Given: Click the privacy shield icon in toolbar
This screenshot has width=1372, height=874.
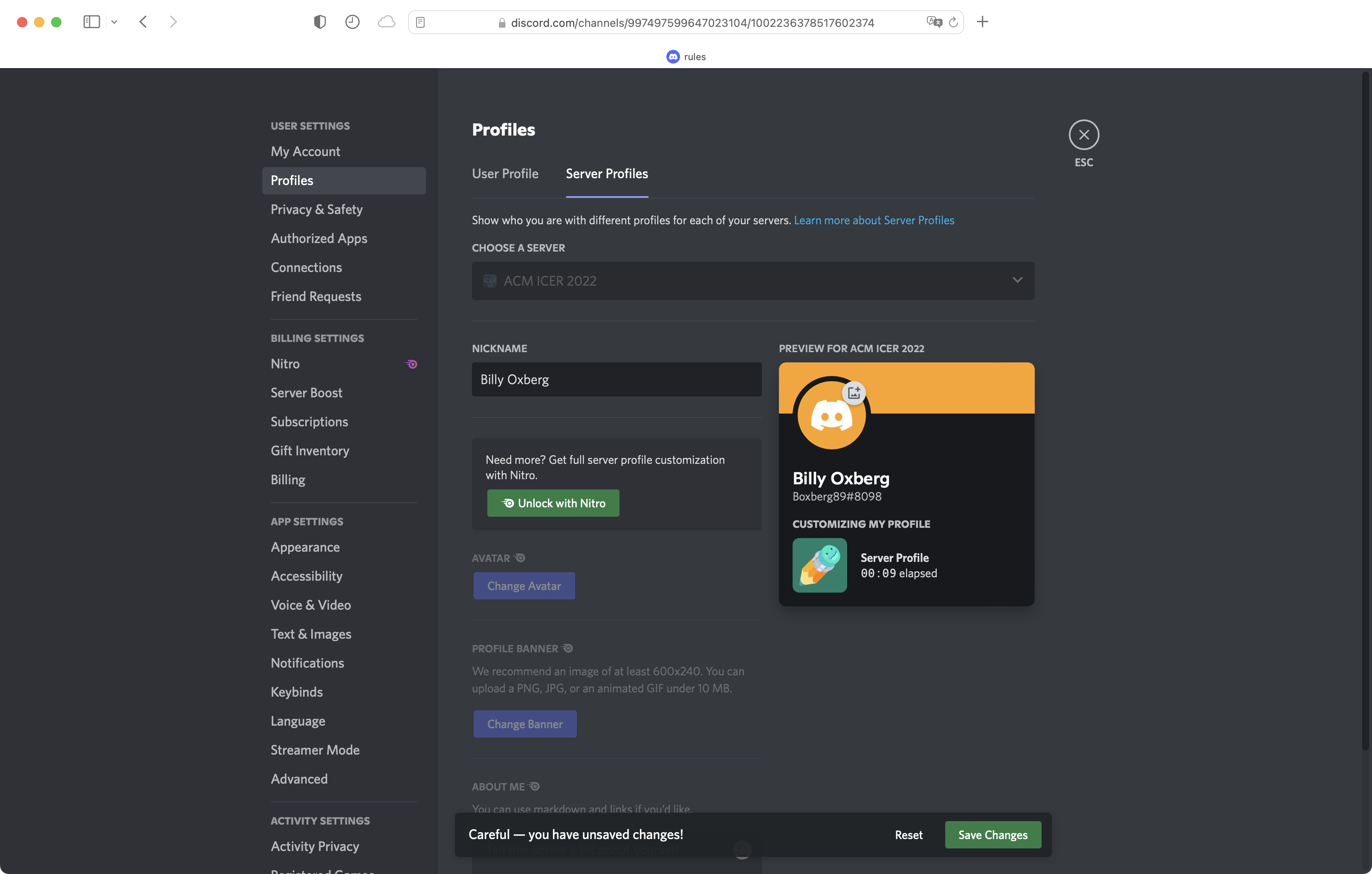Looking at the screenshot, I should point(320,22).
